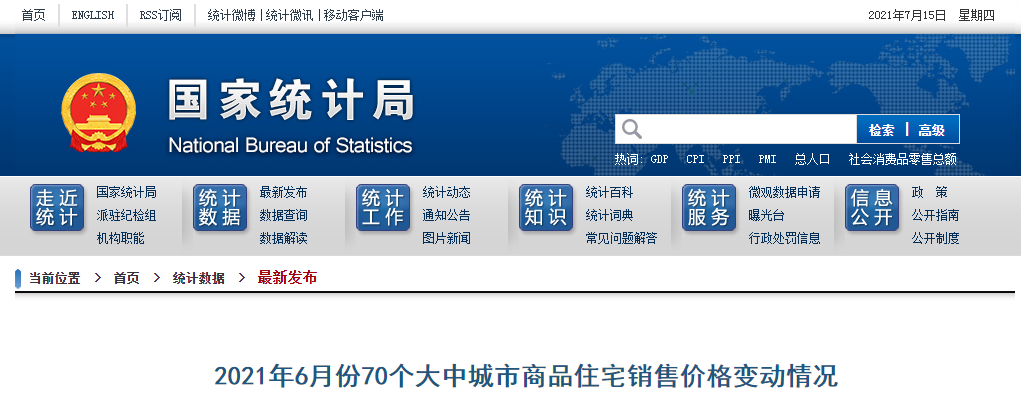Select hot word PPI
1021x396 pixels.
[x=731, y=160]
